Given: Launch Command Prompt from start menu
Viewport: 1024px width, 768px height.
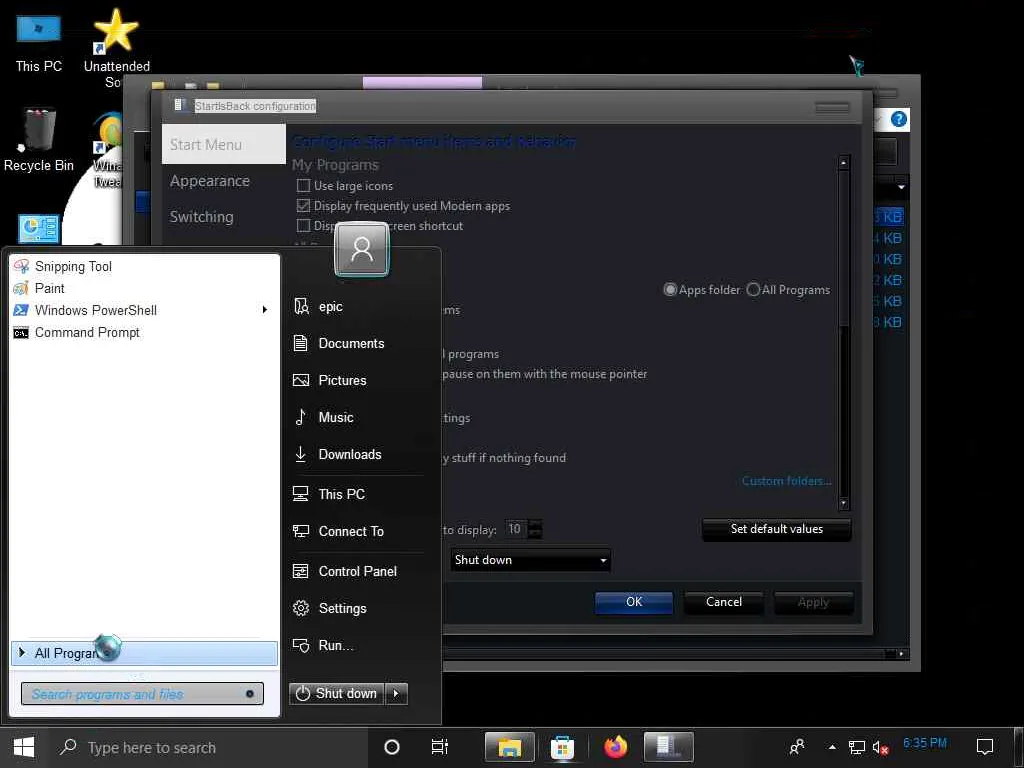Looking at the screenshot, I should click(87, 332).
